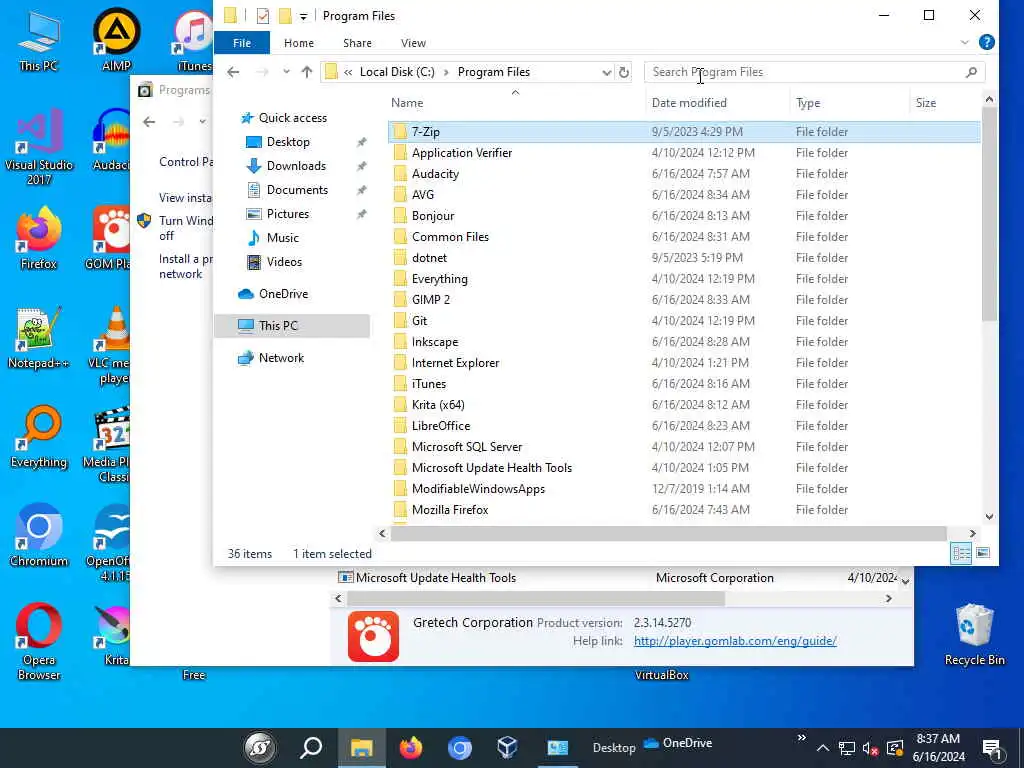Launch Firefox from the desktop
1024x768 pixels.
(39, 238)
